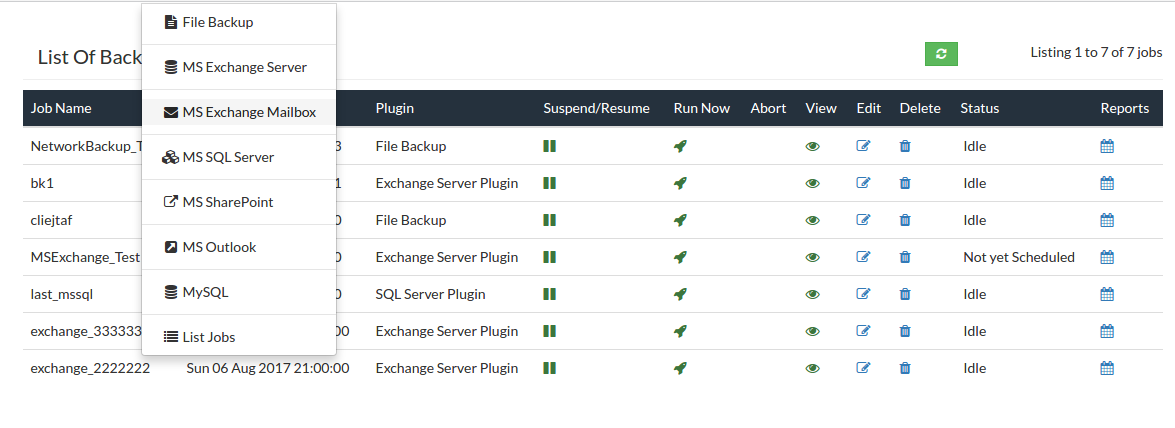Click the 'Sun 06 Aug 2017 21:00:00' date
1175x428 pixels.
point(268,368)
